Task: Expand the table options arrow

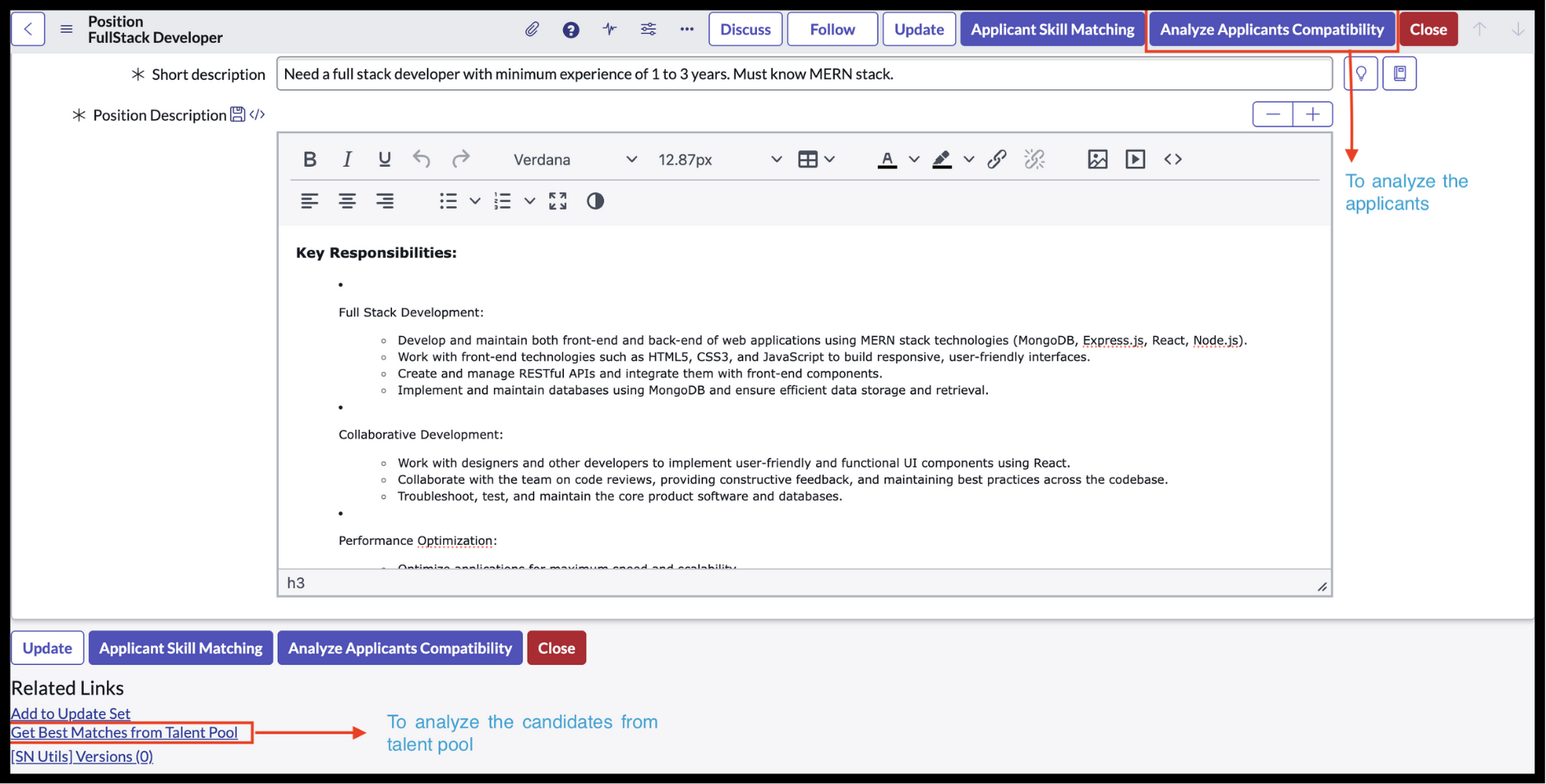Action: point(830,159)
